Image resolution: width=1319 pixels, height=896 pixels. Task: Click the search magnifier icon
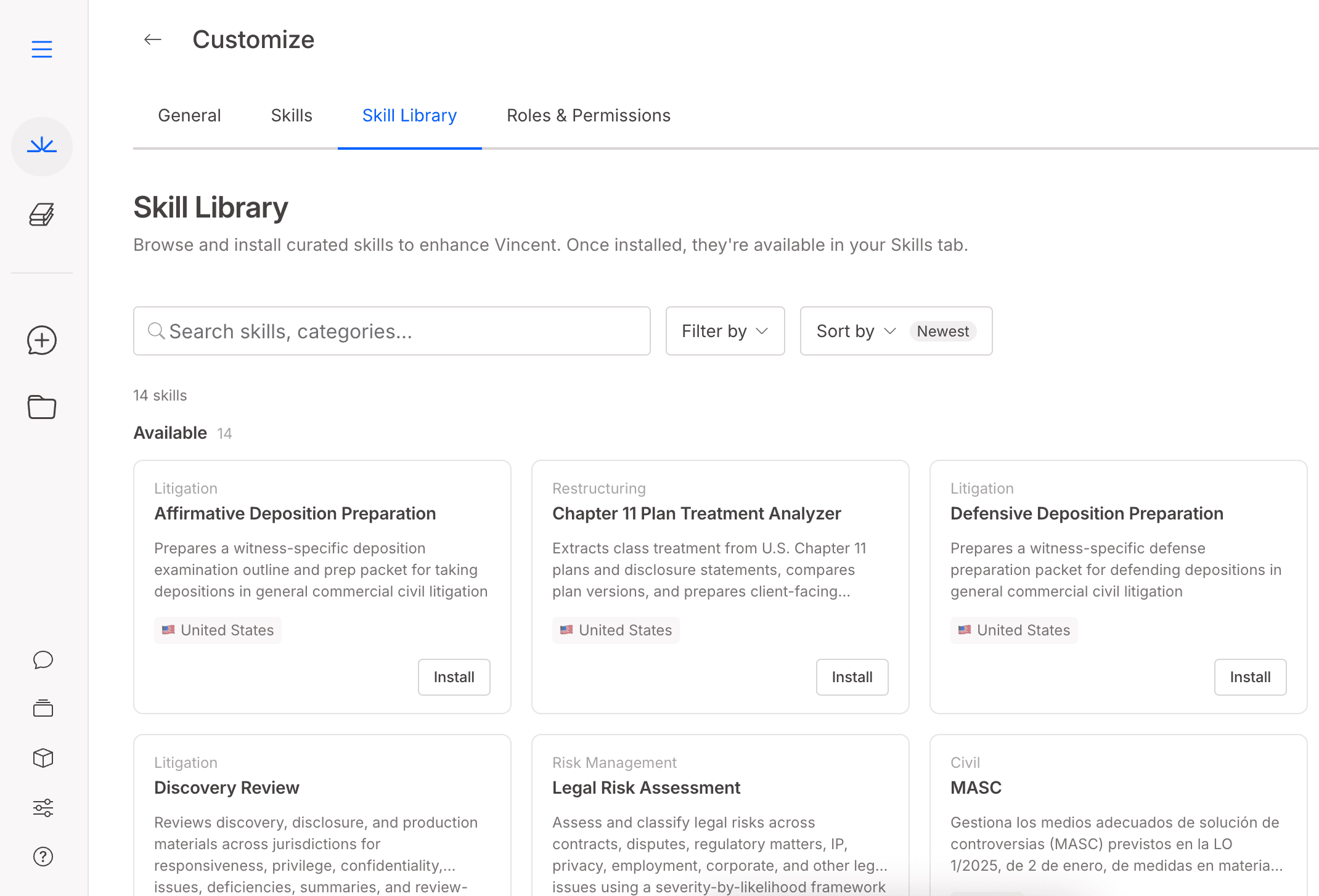(x=156, y=331)
